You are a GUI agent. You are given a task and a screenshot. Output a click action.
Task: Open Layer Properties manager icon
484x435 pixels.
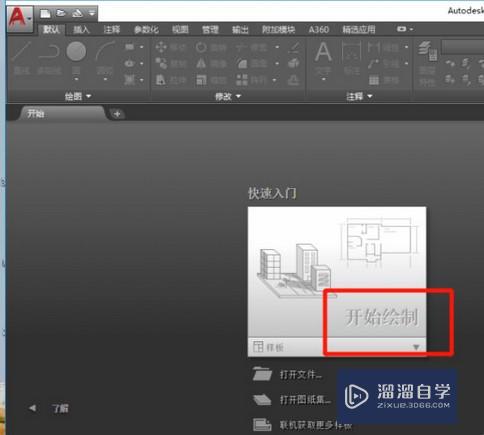pyautogui.click(x=427, y=63)
